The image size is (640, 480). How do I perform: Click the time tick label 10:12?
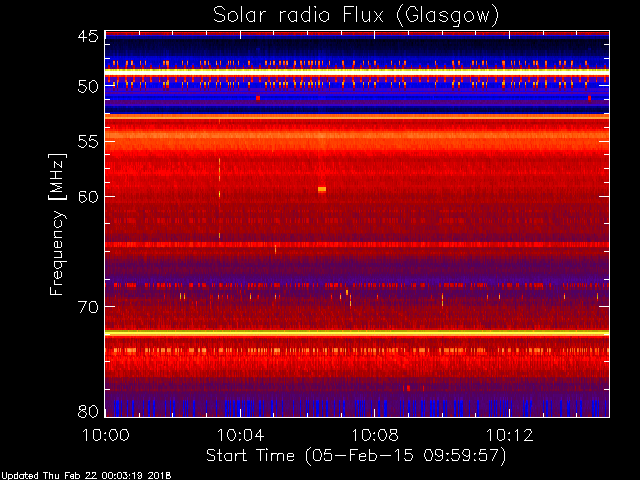coord(509,435)
